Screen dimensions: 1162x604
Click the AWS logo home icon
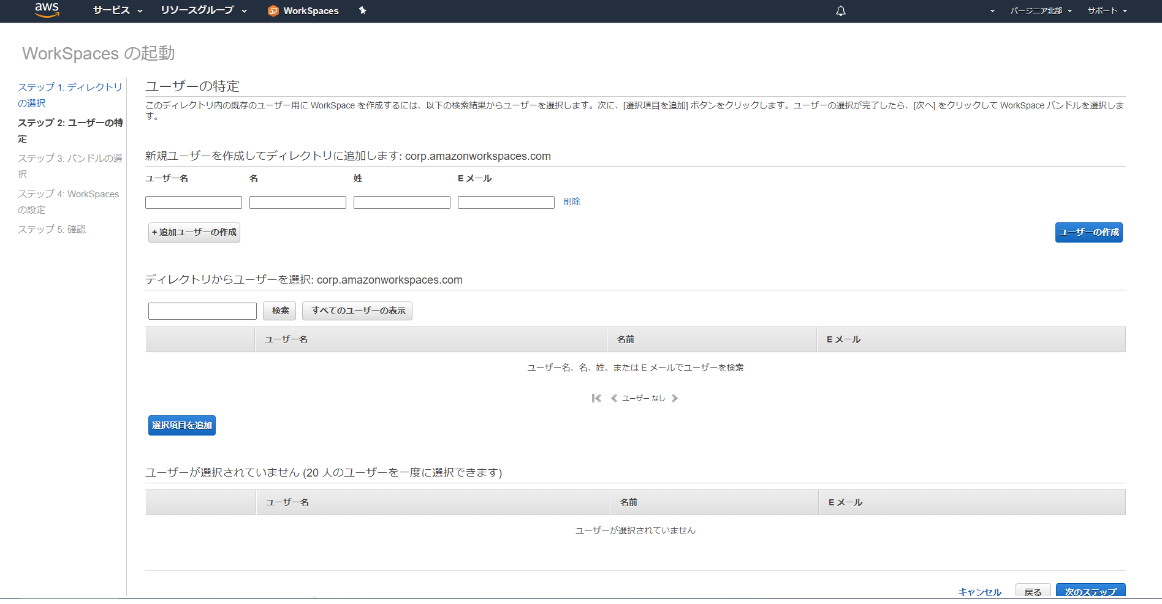coord(47,10)
